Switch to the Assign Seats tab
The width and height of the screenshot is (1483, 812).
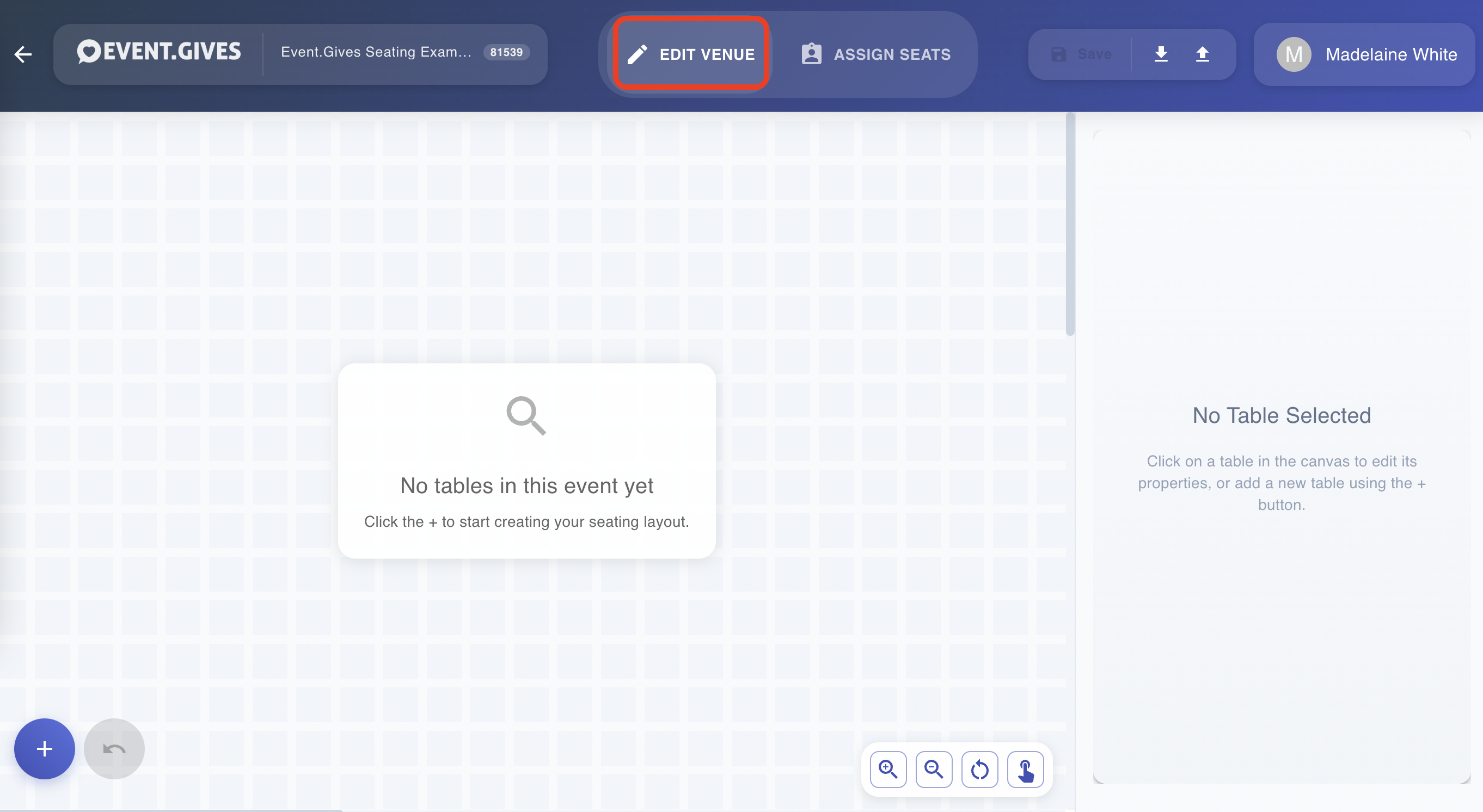tap(875, 54)
